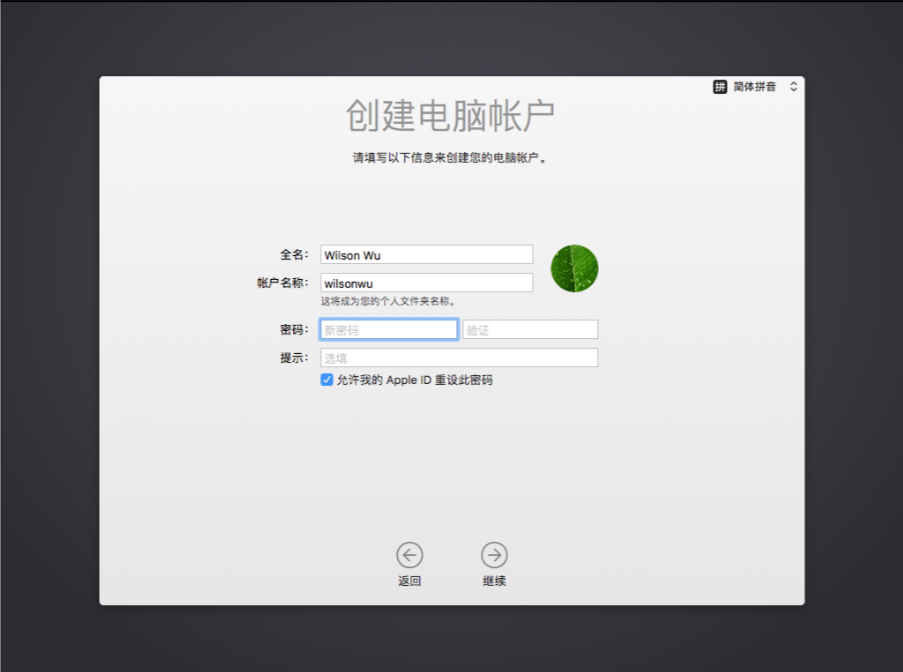The width and height of the screenshot is (903, 672).
Task: Click the 创建电脑帐户 heading
Action: click(450, 115)
